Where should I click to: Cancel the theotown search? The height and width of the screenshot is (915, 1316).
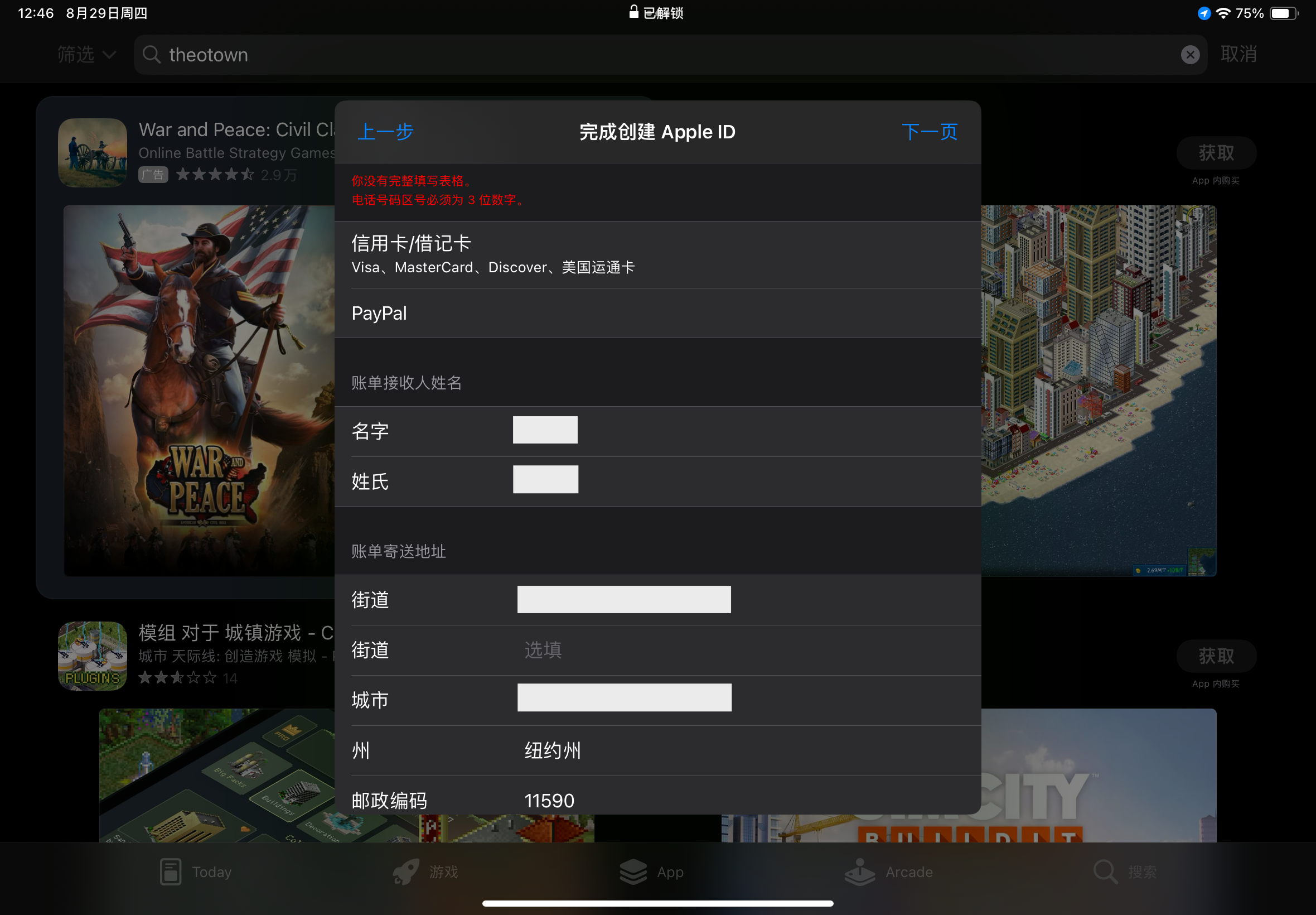1238,55
